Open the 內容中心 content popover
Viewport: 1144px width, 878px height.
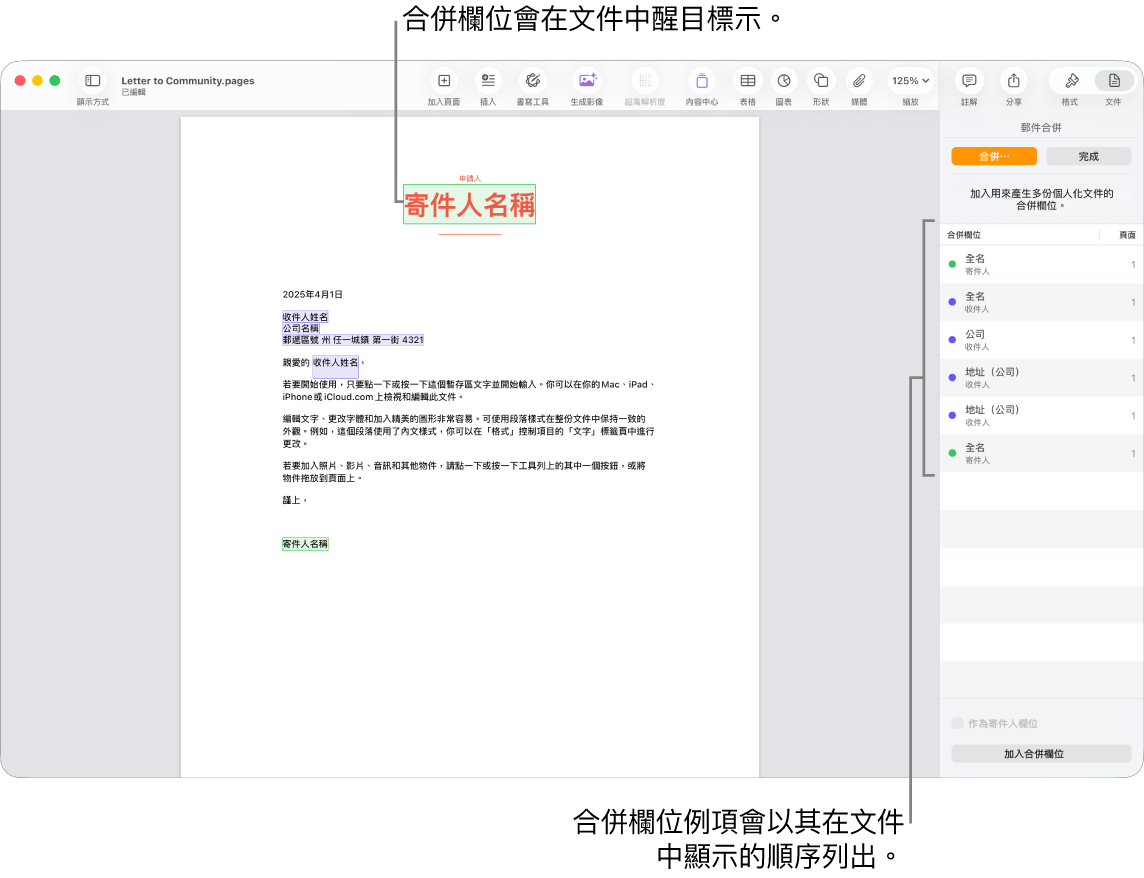coord(703,82)
